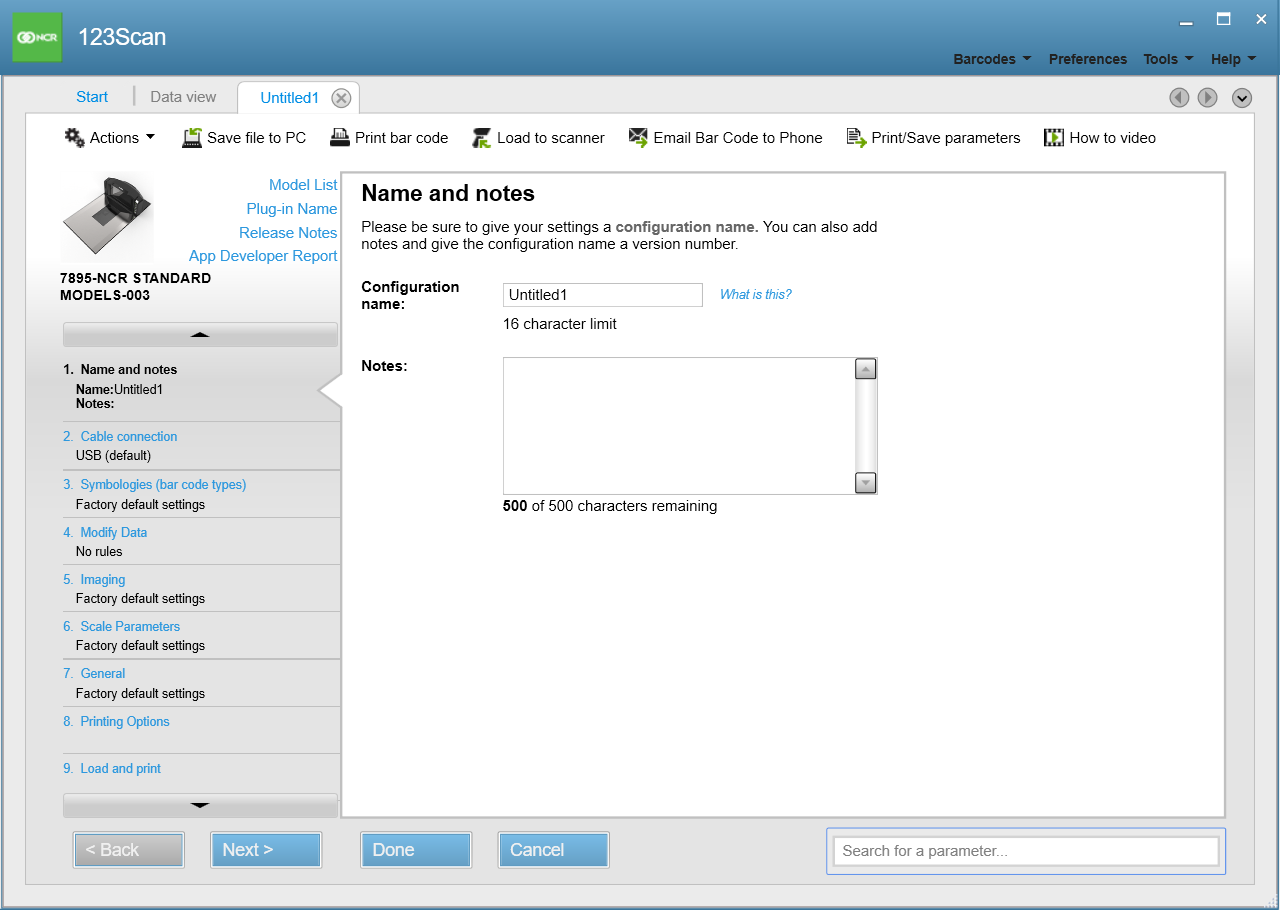Click the Notes scrollbar up arrow
The image size is (1280, 910).
[866, 369]
